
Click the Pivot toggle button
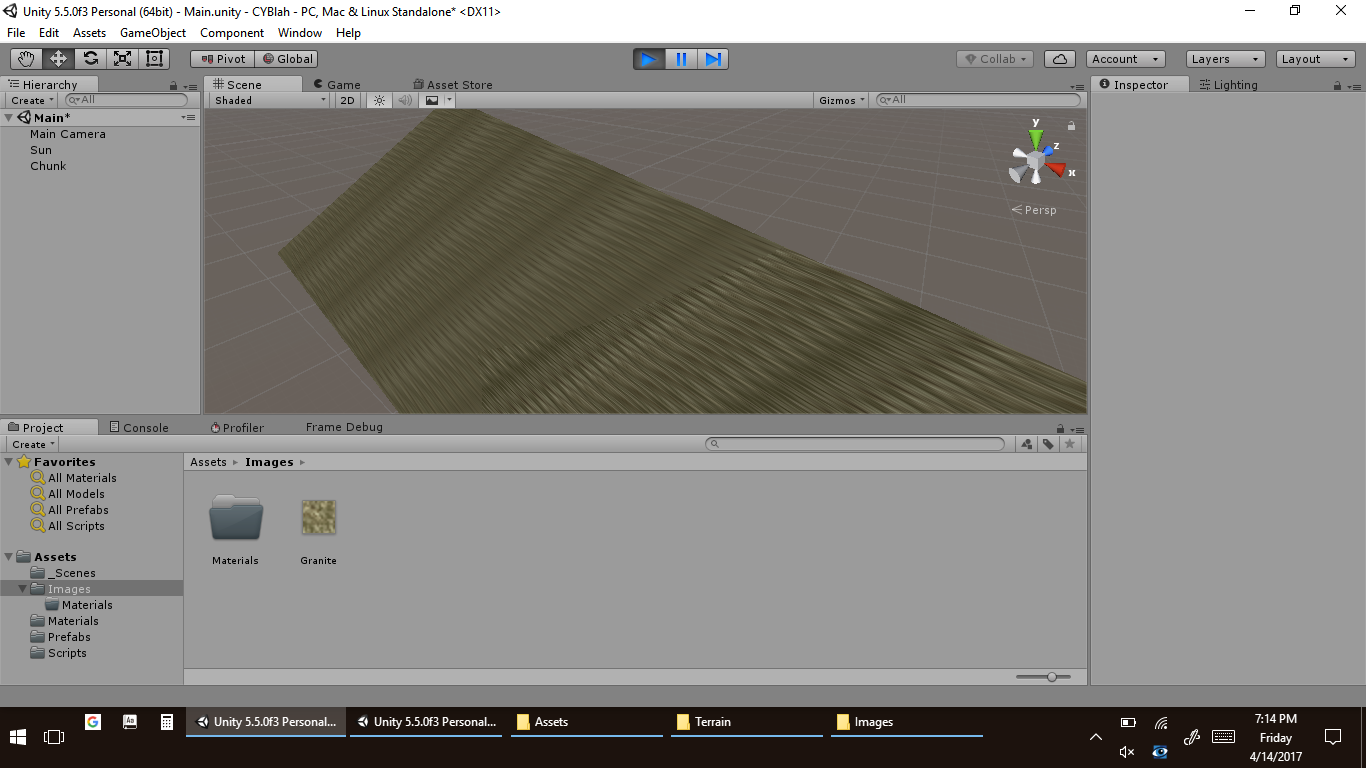223,59
